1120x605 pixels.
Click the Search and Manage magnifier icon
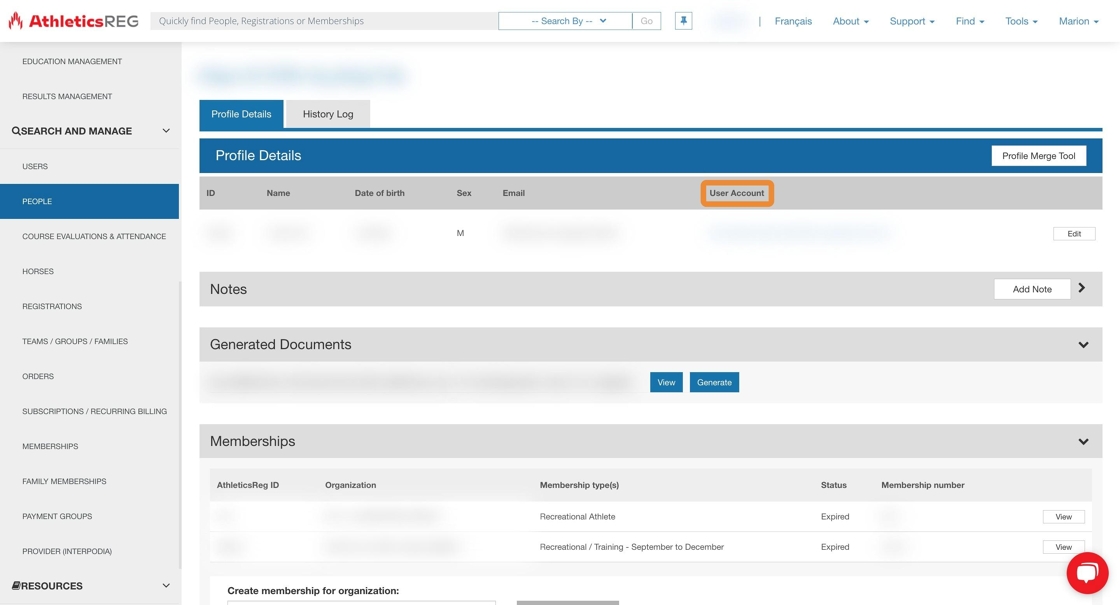point(16,131)
